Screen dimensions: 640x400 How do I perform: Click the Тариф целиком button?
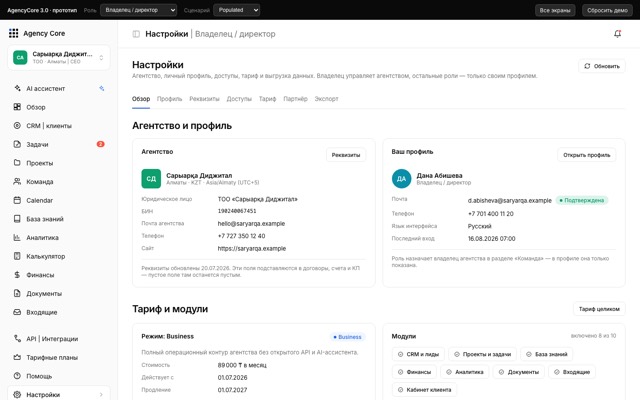599,309
